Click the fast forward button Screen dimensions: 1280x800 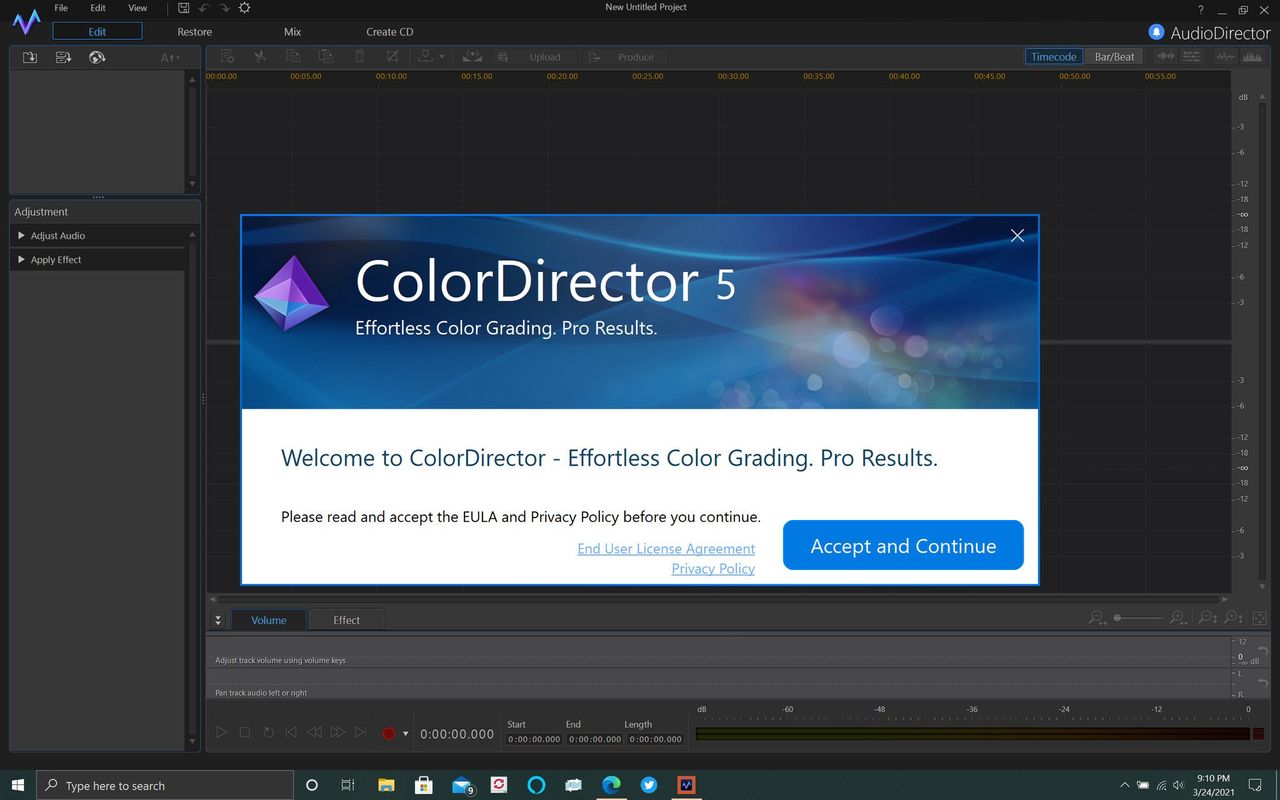coord(338,733)
